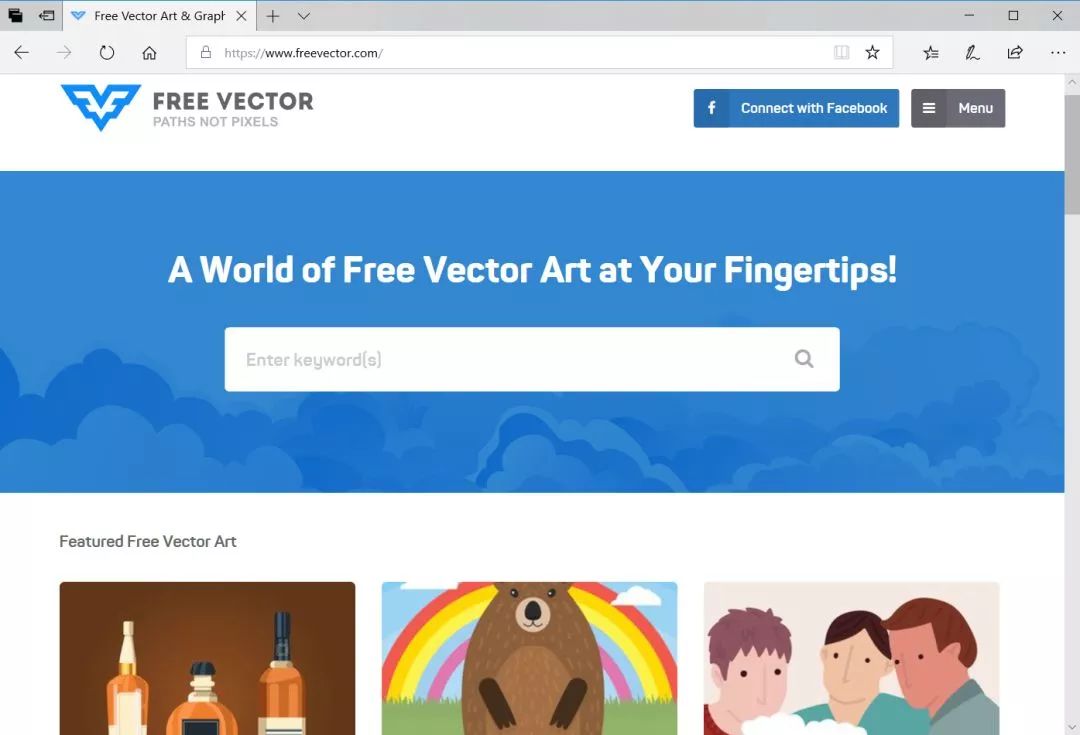Go to browser home page icon
This screenshot has height=735, width=1080.
(x=149, y=52)
